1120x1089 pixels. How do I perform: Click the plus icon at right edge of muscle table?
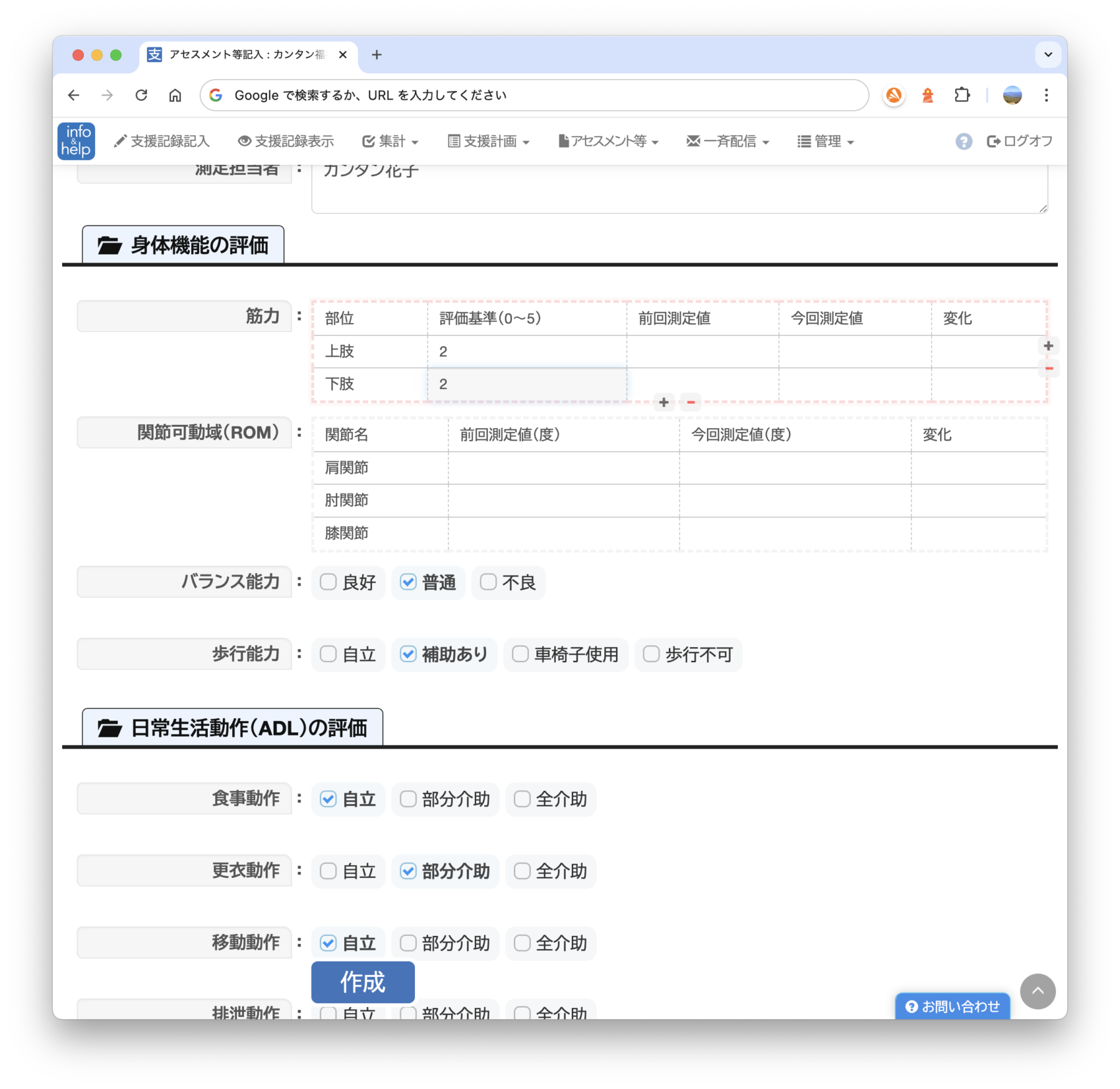point(1048,346)
